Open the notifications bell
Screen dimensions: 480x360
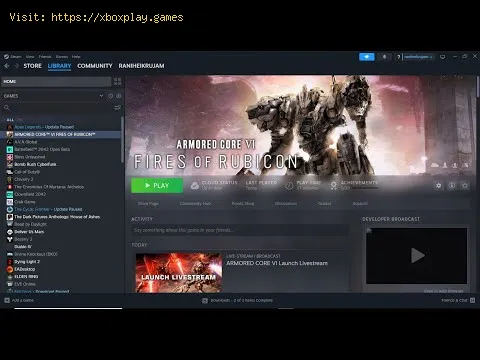click(384, 57)
